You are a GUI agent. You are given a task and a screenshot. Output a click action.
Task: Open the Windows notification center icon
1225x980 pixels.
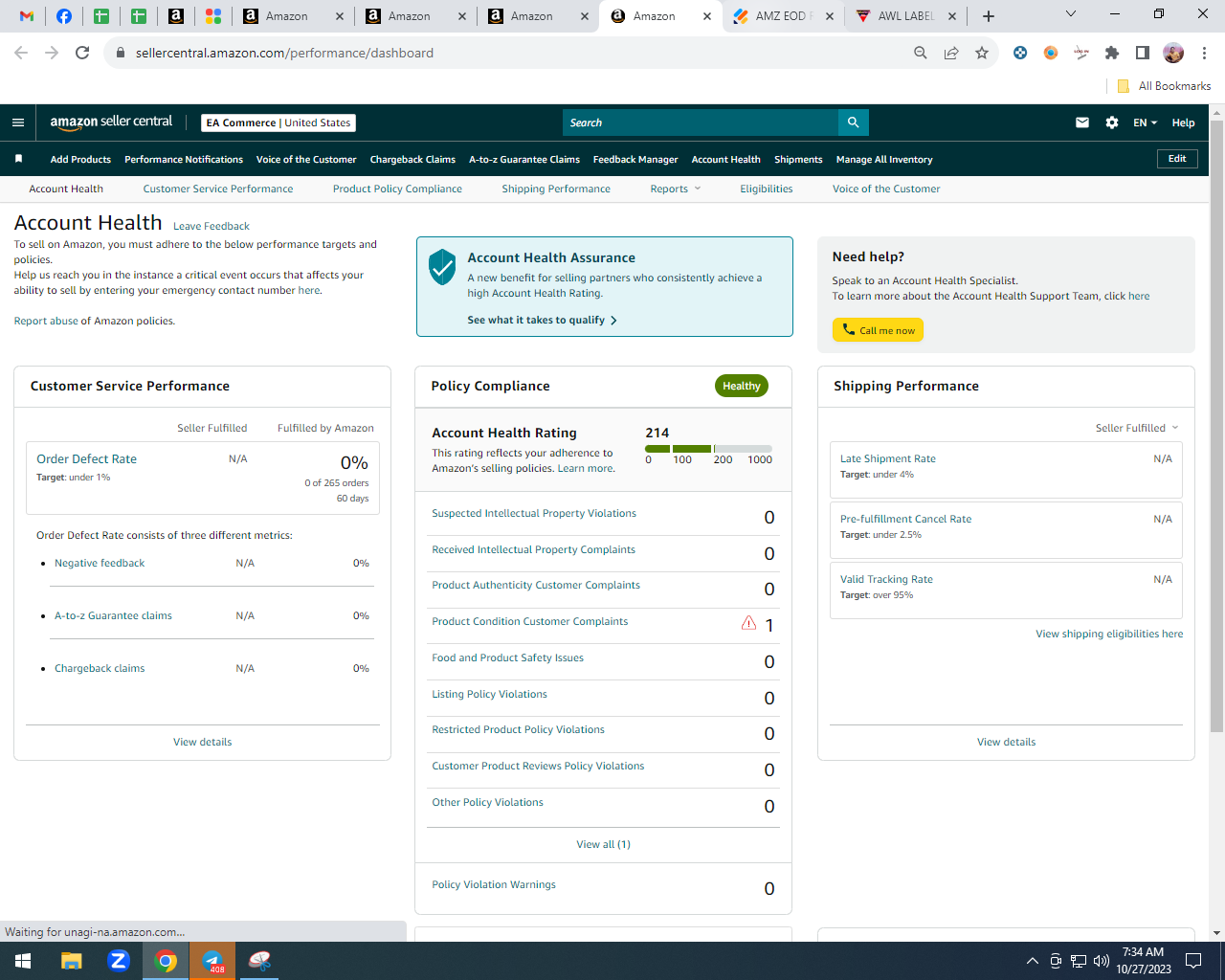point(1193,961)
